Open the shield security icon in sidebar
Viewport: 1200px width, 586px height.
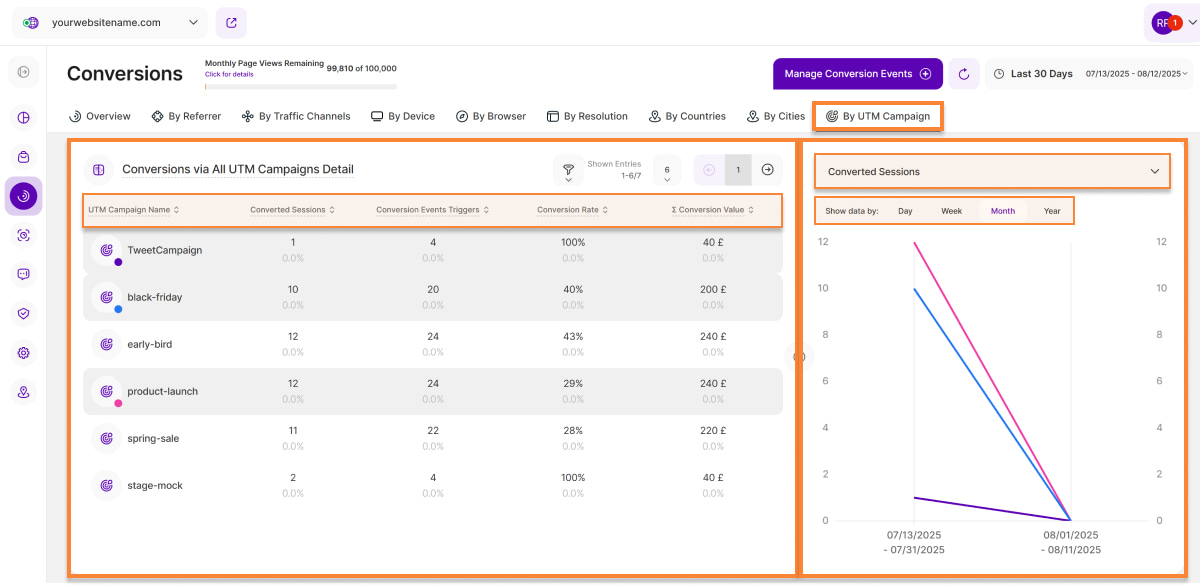coord(24,313)
